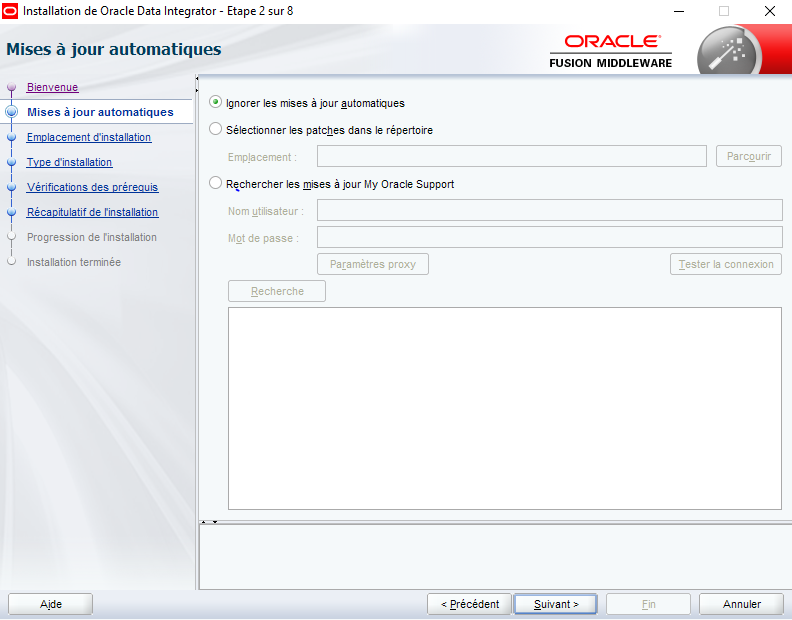Viewport: 792px width, 620px height.
Task: Proceed with the Suivant button
Action: point(556,604)
